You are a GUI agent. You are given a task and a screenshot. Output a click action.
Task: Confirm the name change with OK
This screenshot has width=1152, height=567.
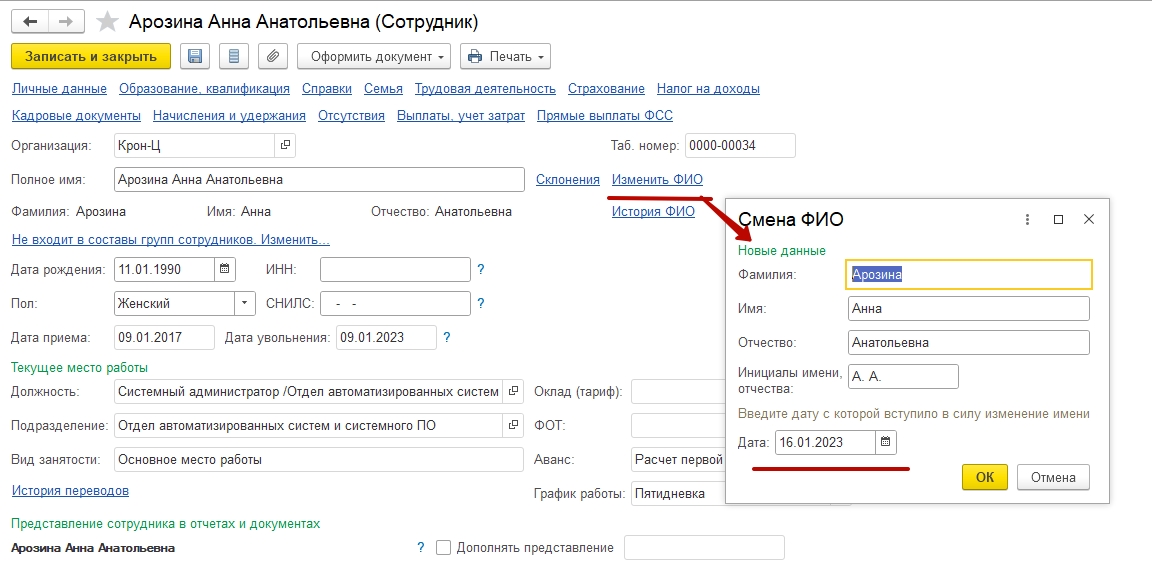pos(985,477)
